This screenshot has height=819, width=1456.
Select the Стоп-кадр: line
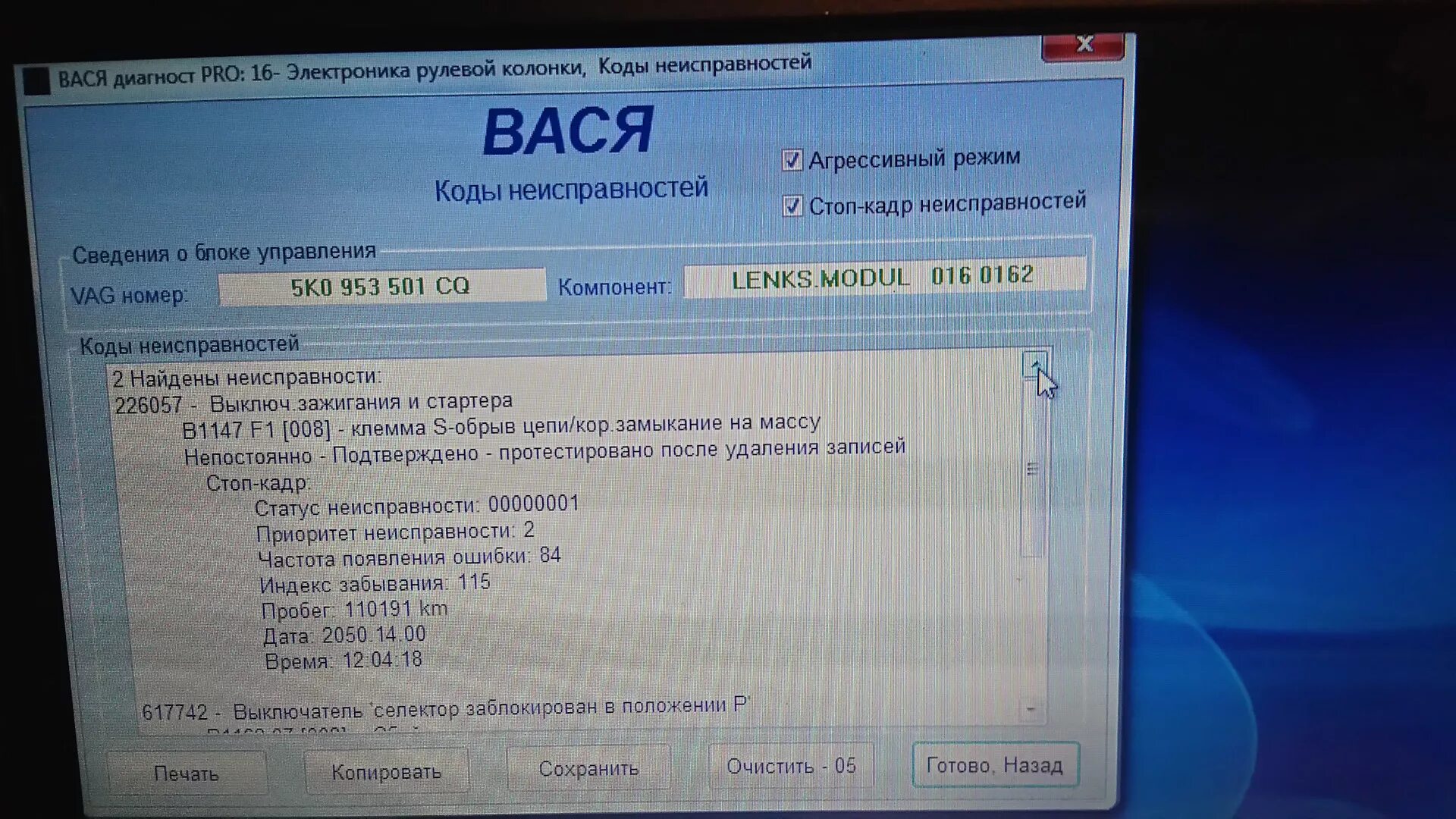click(x=259, y=483)
